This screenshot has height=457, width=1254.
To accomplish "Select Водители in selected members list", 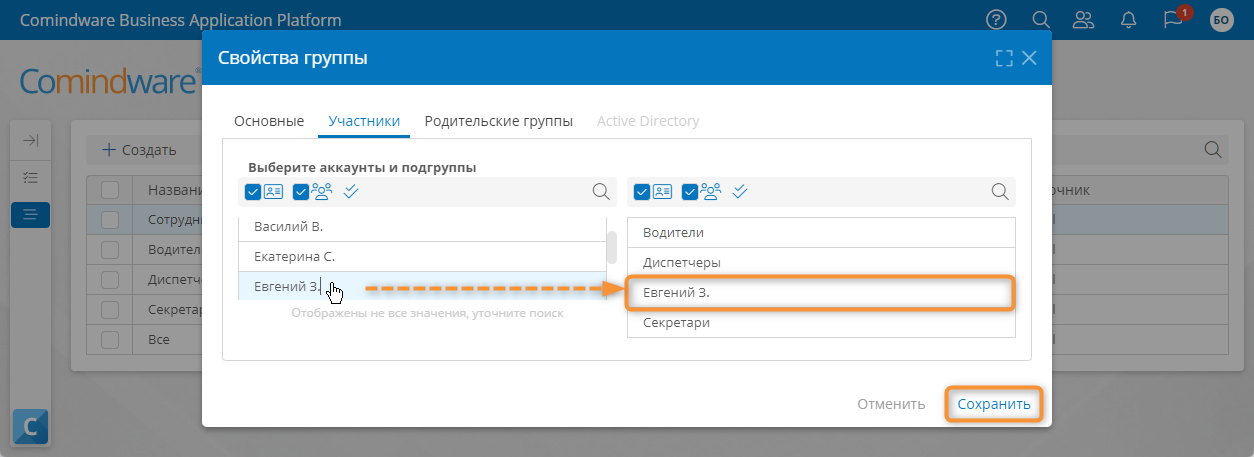I will (x=821, y=232).
